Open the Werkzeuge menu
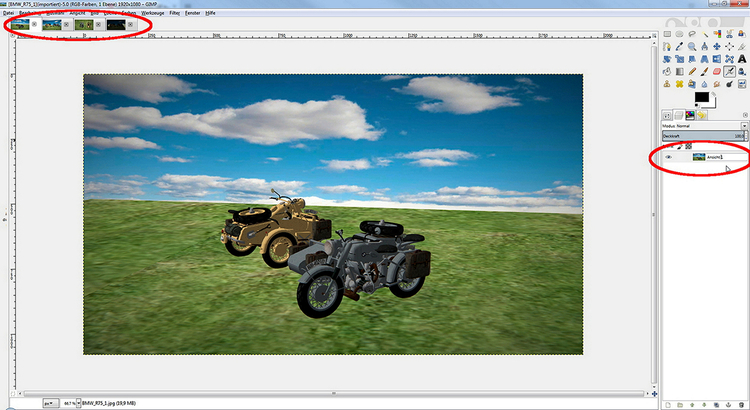 coord(153,13)
